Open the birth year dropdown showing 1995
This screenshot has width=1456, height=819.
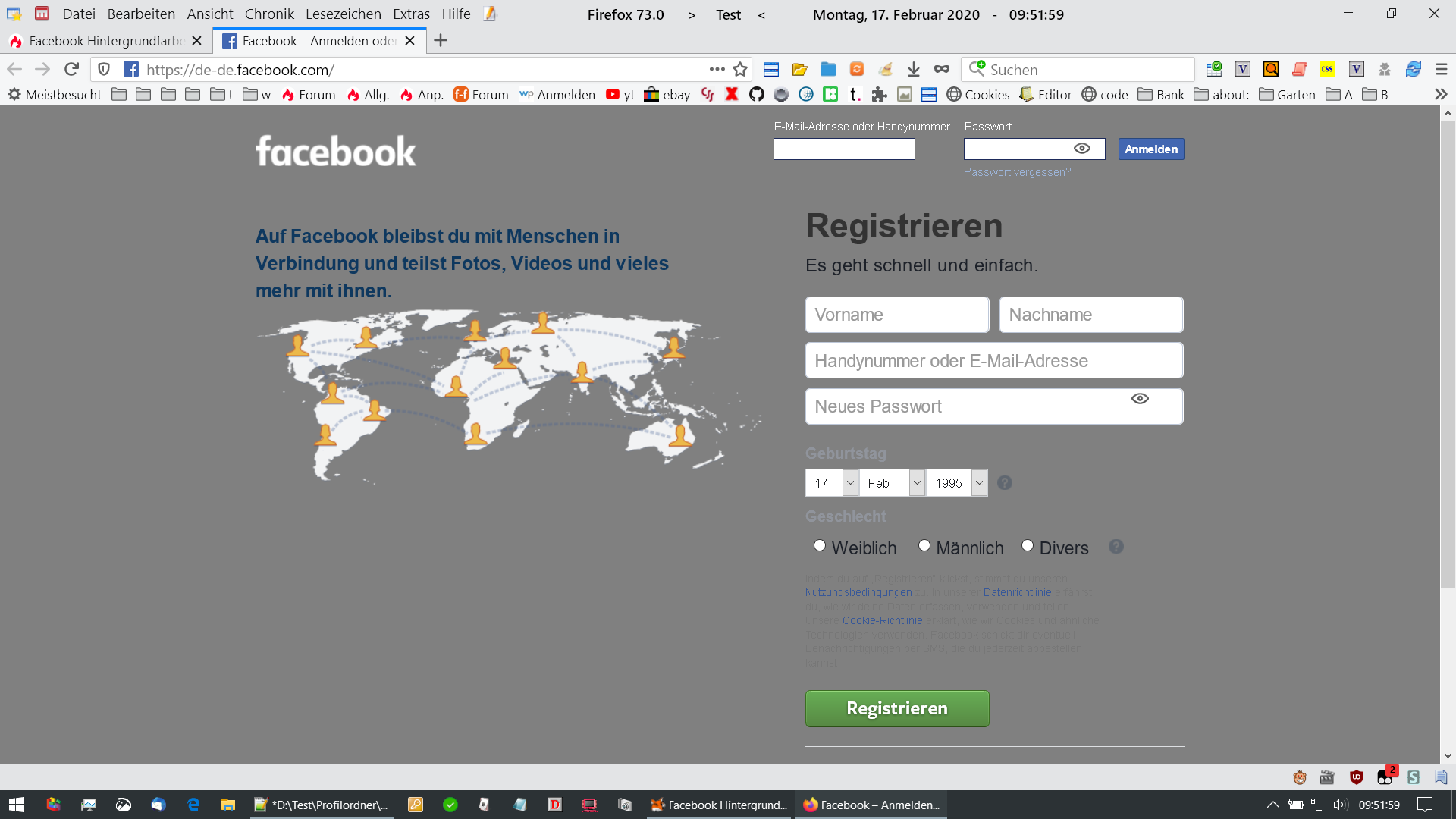pos(957,483)
